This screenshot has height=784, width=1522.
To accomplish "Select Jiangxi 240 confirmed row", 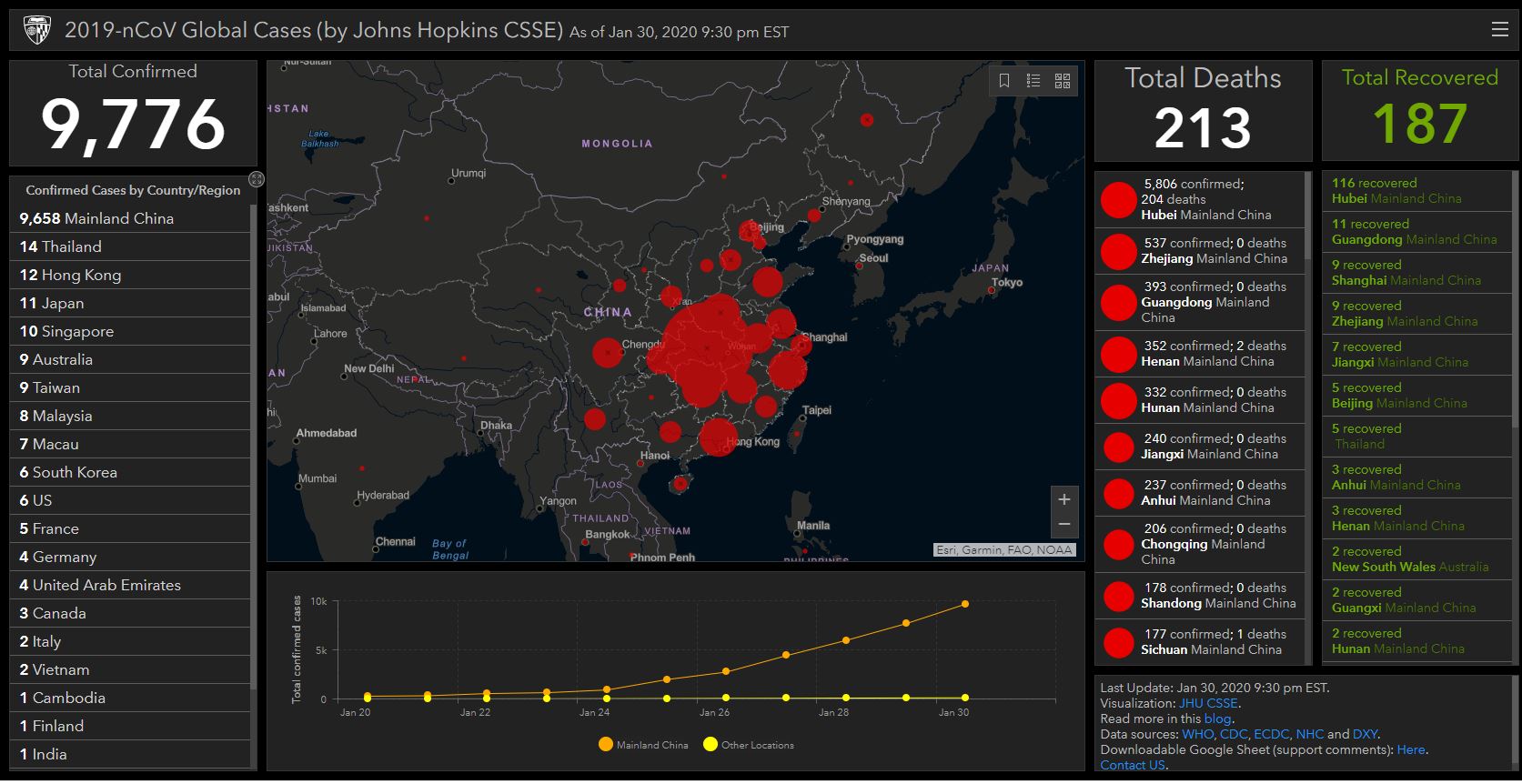I will (x=1200, y=447).
